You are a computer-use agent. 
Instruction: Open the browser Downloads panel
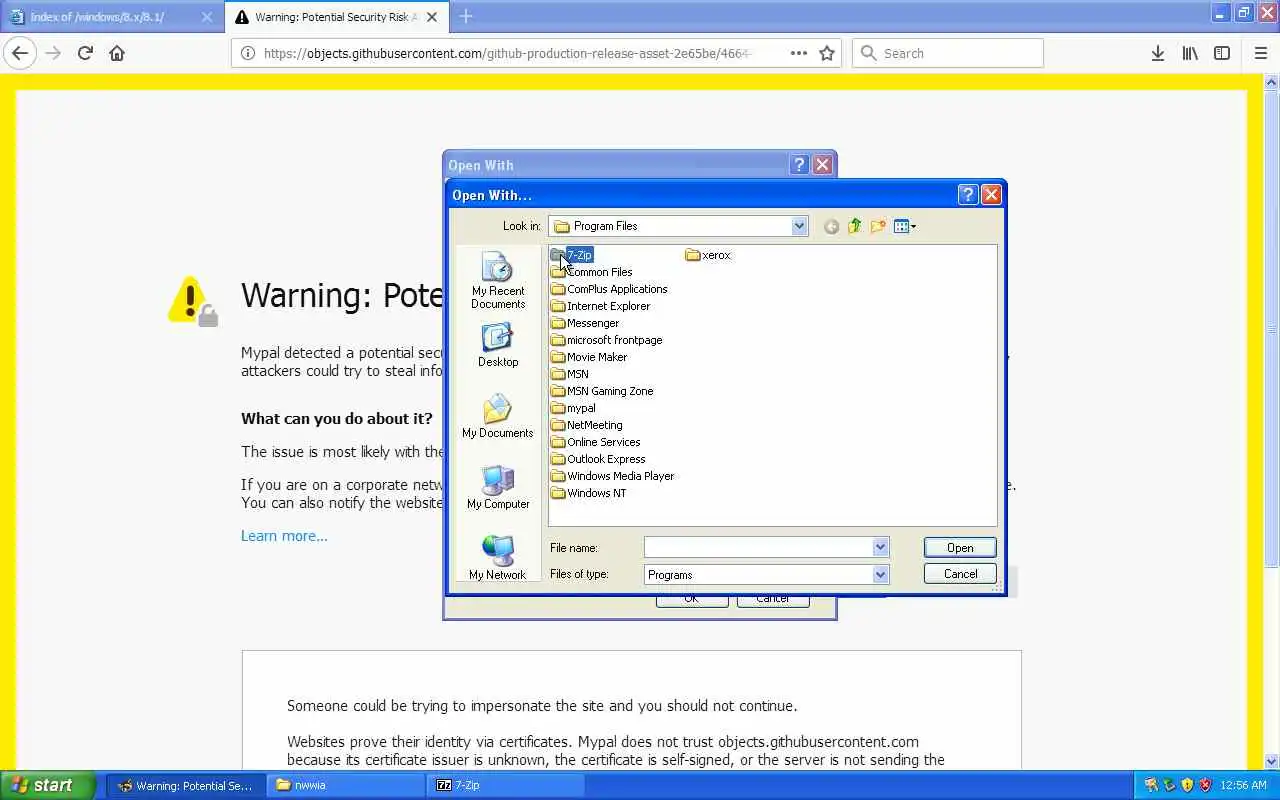pos(1157,53)
